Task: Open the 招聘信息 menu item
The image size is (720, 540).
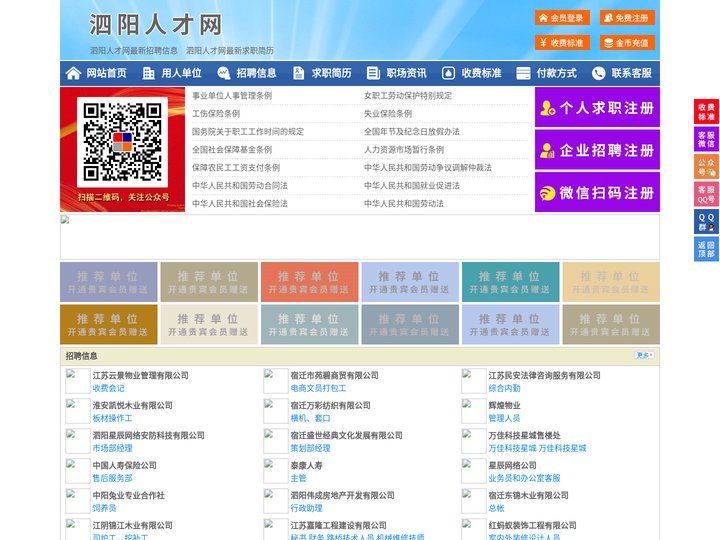Action: pyautogui.click(x=256, y=73)
